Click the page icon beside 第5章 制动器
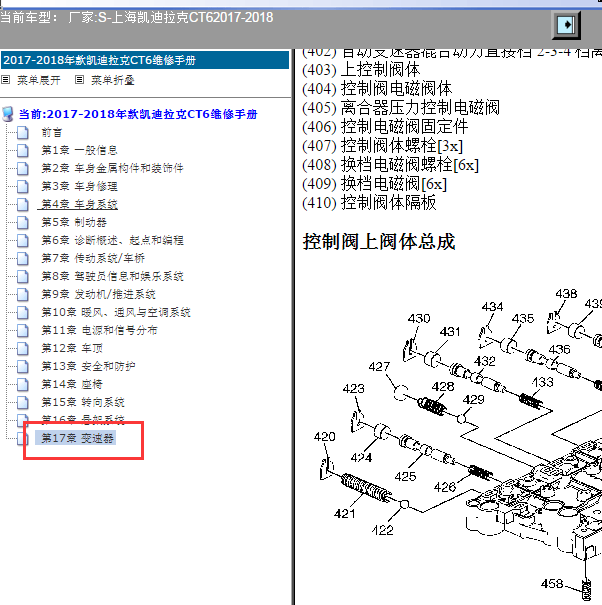This screenshot has width=602, height=605. 23,222
